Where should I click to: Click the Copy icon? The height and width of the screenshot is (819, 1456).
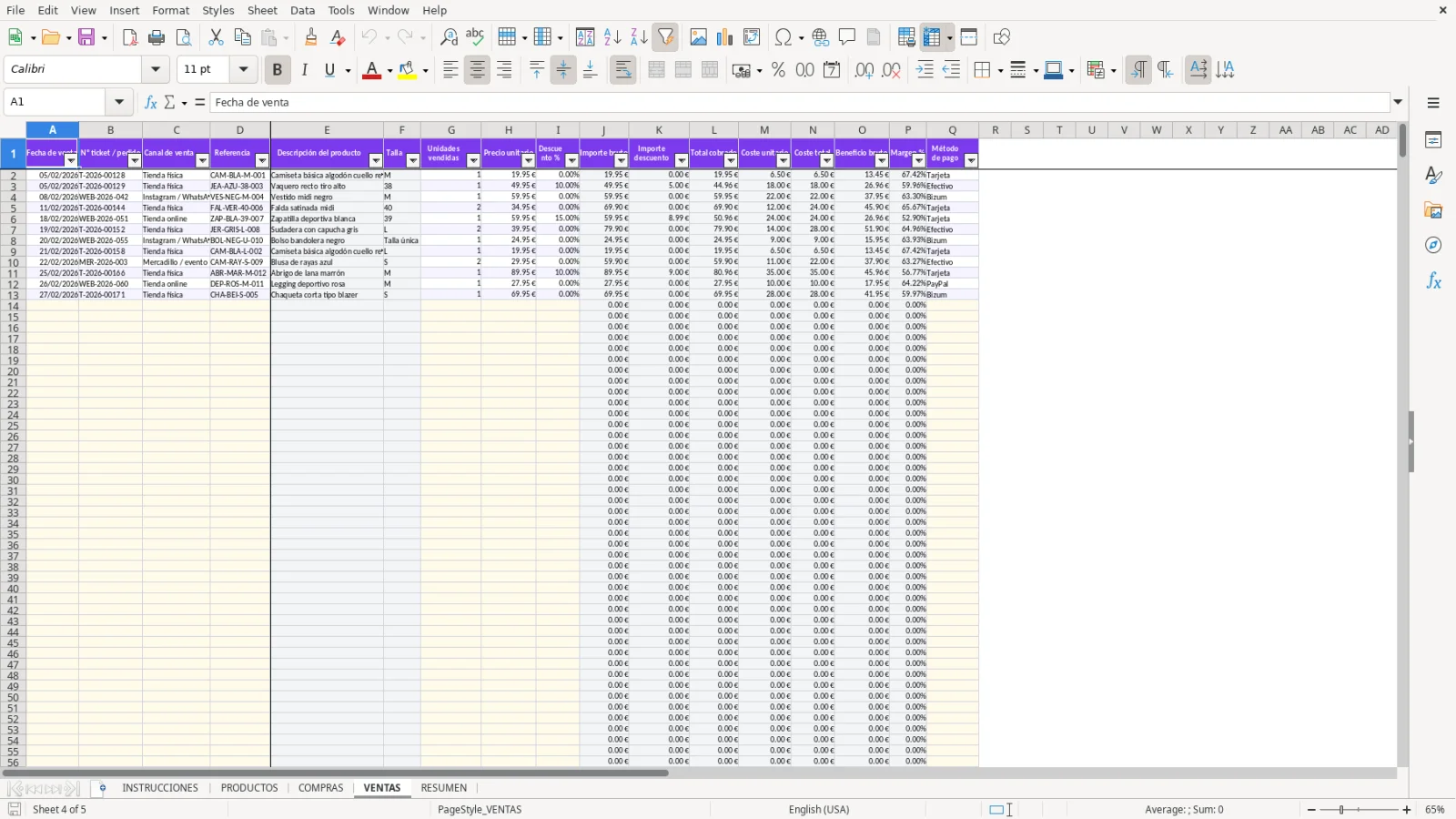point(242,37)
